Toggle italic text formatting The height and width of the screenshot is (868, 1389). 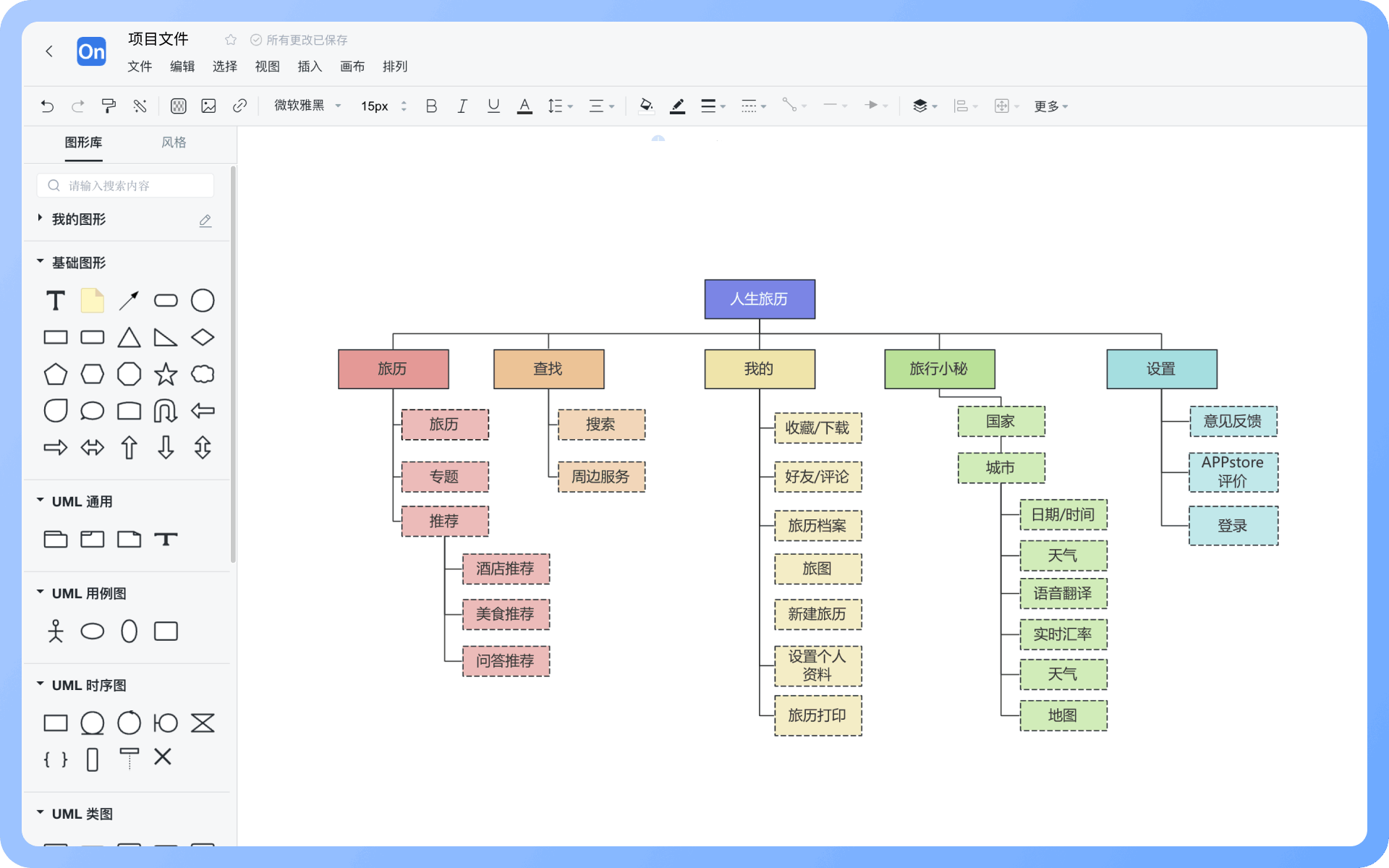462,106
